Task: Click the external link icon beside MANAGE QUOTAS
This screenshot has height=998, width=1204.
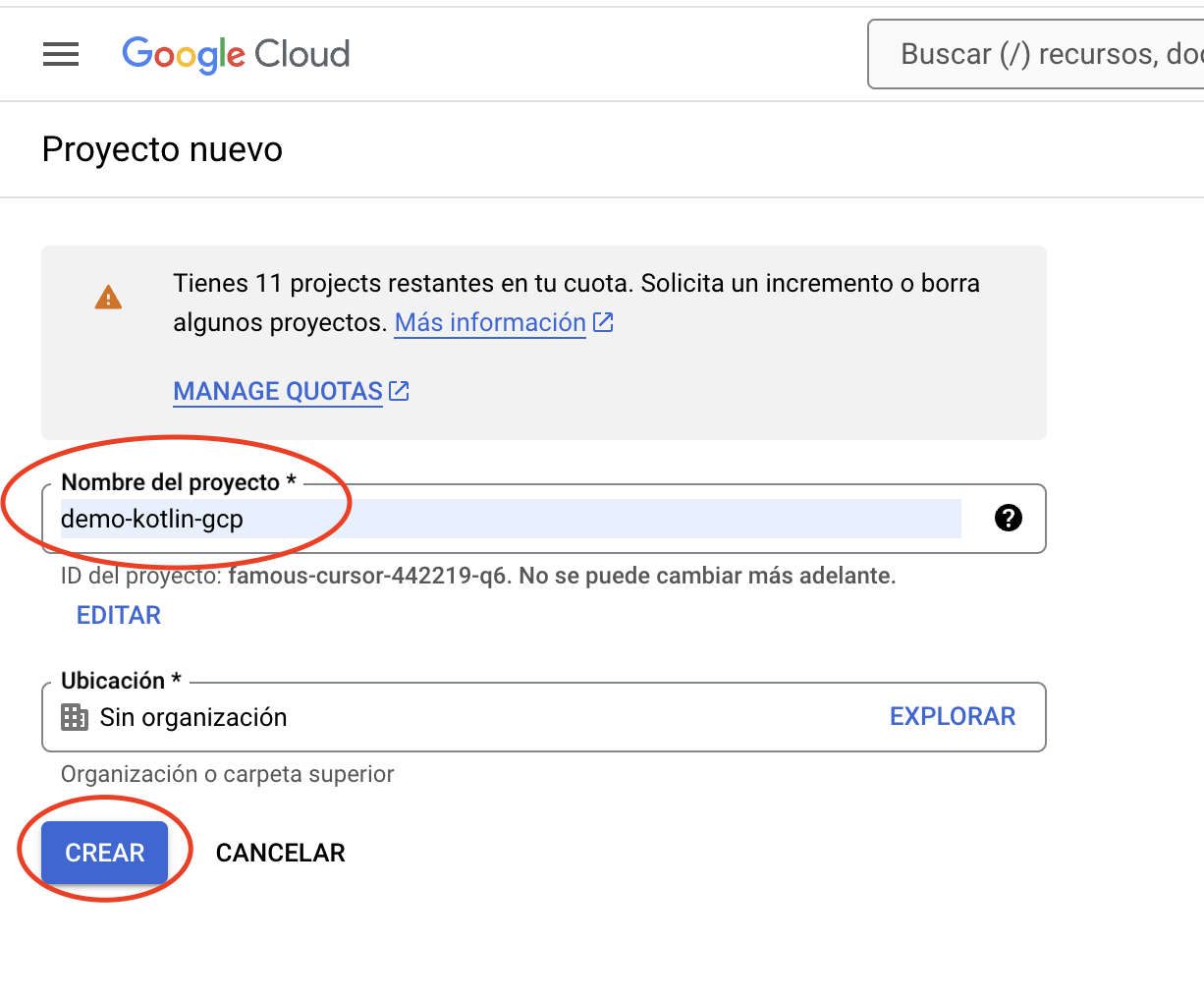Action: pyautogui.click(x=399, y=389)
